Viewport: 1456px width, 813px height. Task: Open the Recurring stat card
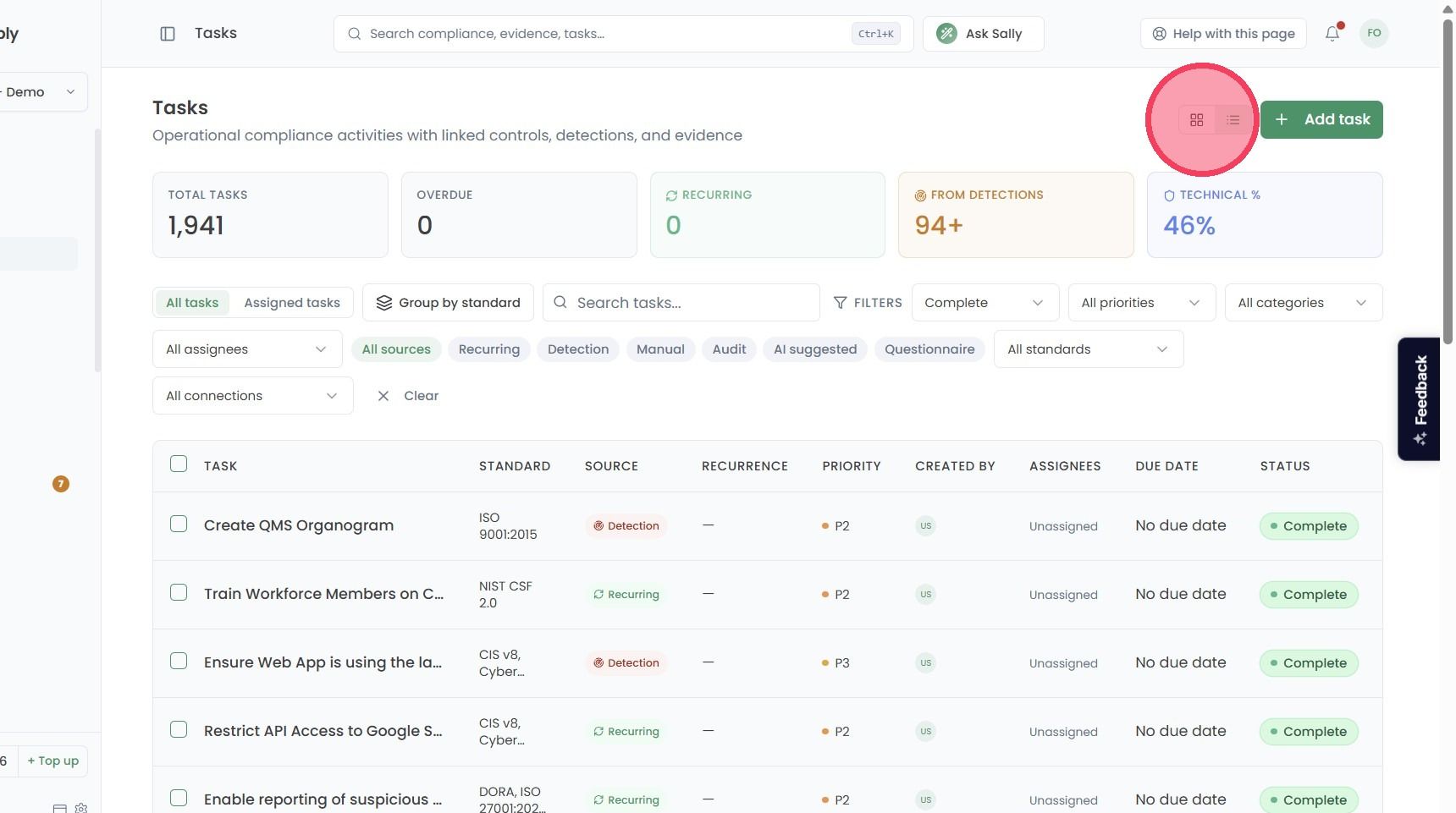click(768, 215)
